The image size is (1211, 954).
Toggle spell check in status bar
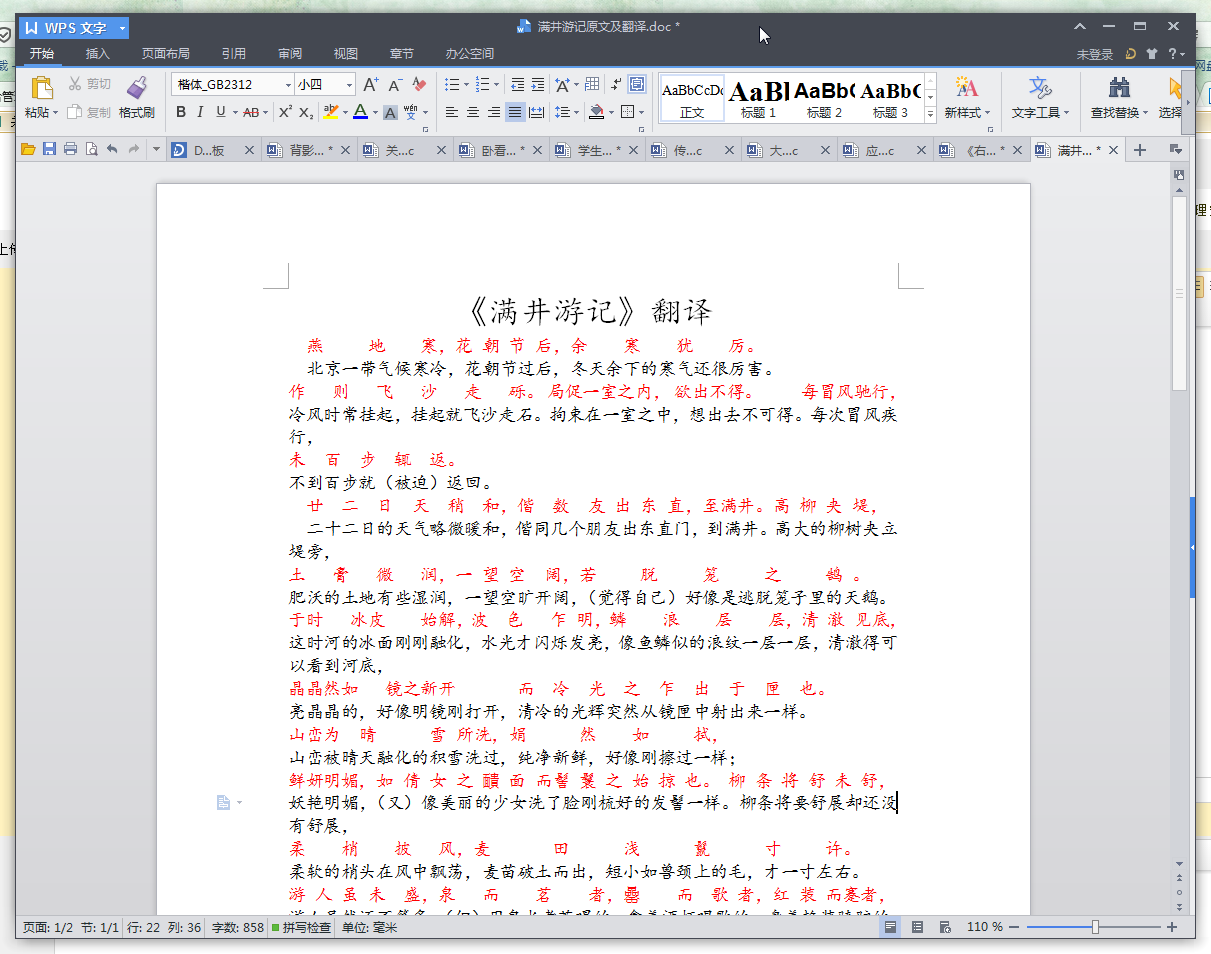pyautogui.click(x=301, y=928)
